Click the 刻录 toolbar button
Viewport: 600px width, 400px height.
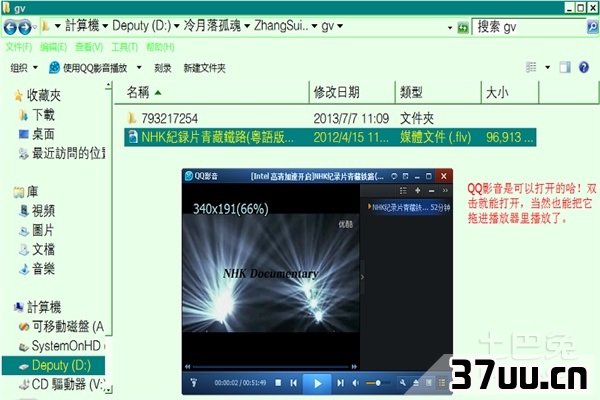click(163, 68)
